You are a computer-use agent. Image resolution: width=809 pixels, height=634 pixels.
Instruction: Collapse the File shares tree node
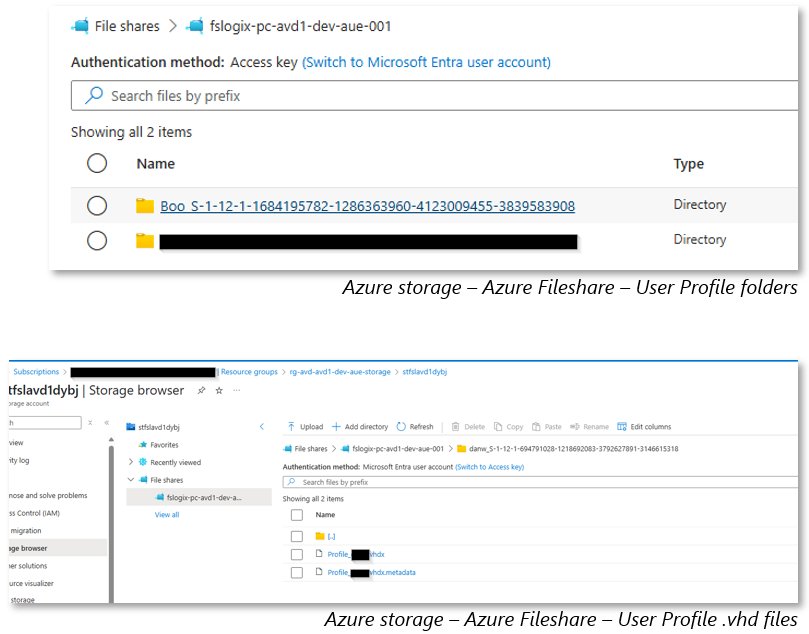click(129, 480)
